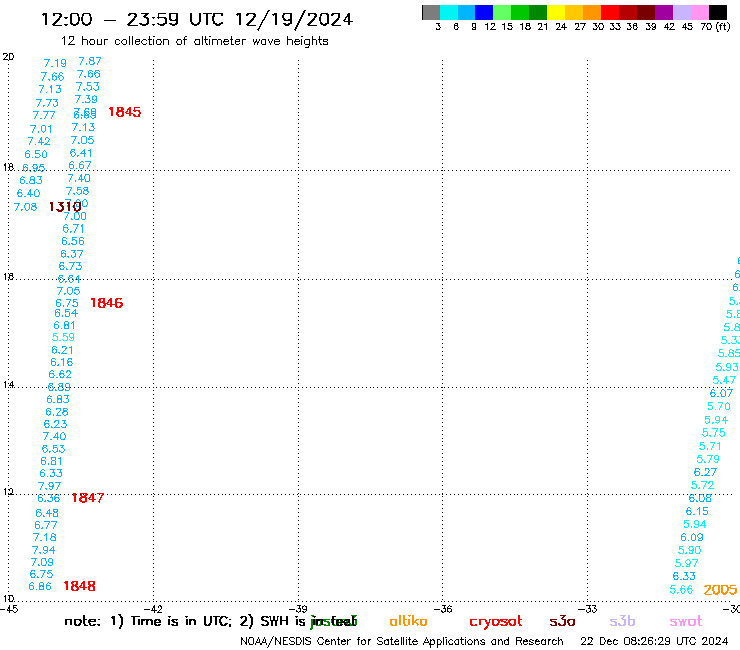
Task: Click the wave height value '6.07'
Action: (x=722, y=393)
